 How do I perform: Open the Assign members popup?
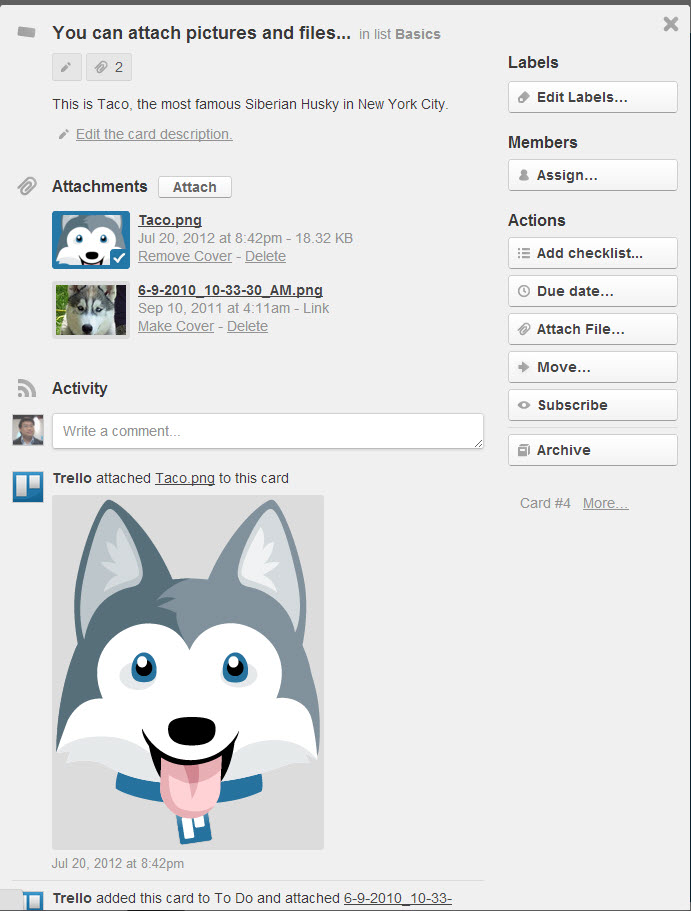[592, 175]
